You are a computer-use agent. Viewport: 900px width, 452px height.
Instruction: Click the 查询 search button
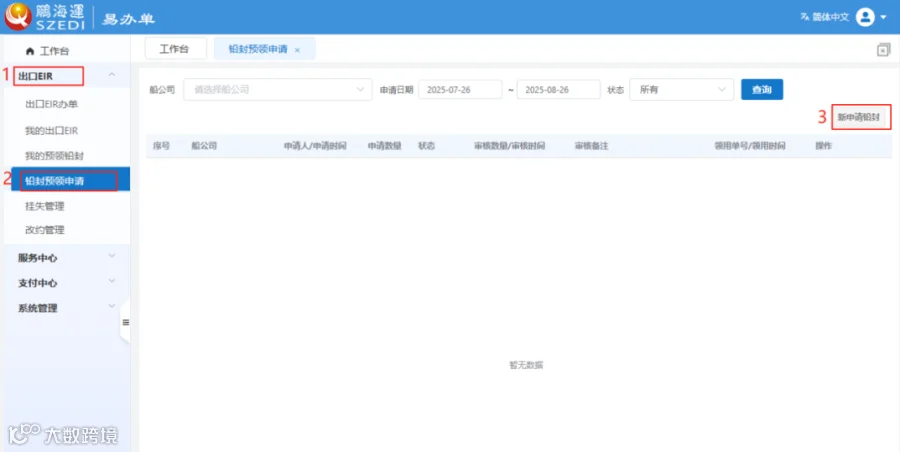click(x=762, y=90)
